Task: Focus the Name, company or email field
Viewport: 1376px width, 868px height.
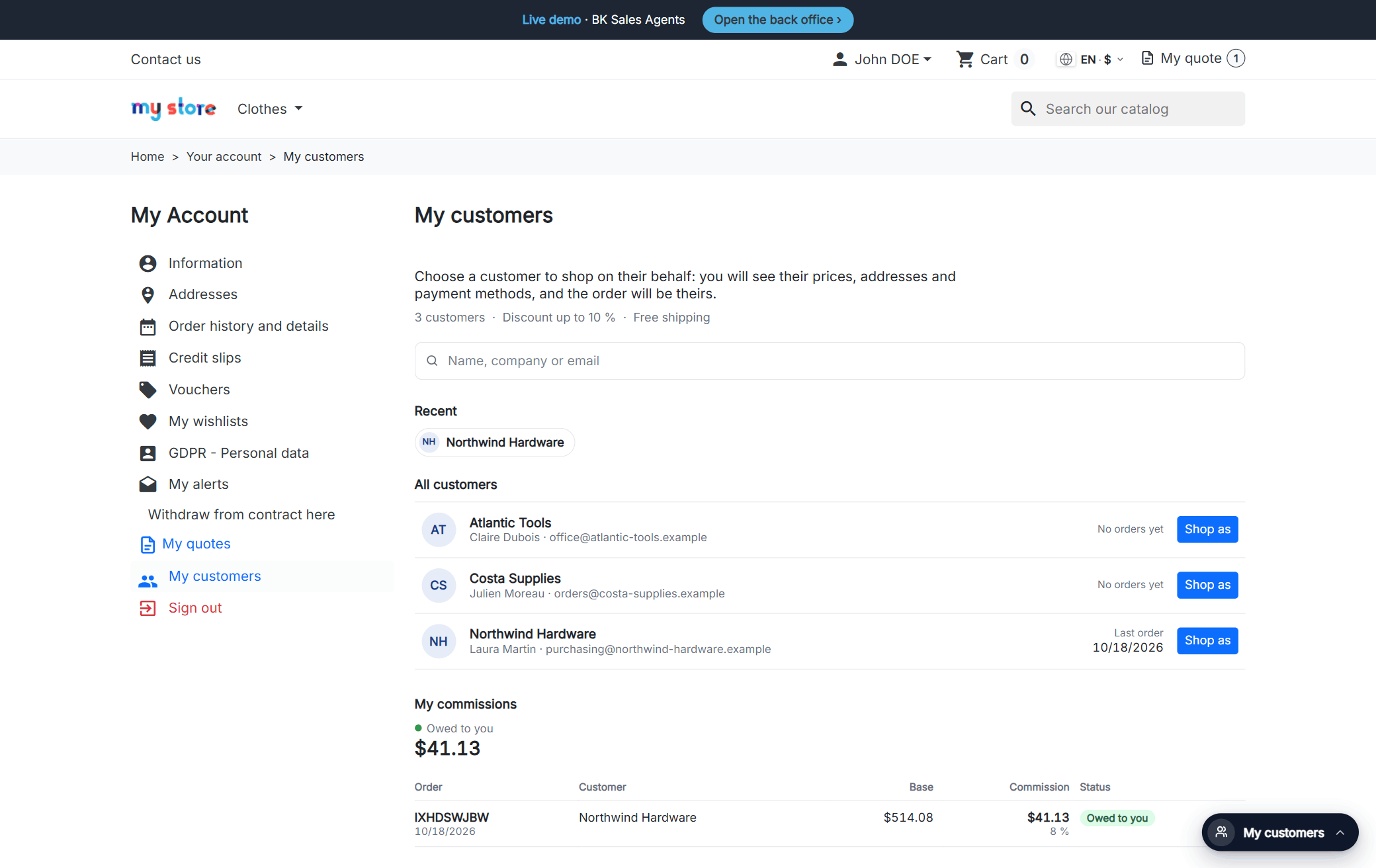Action: [x=830, y=361]
